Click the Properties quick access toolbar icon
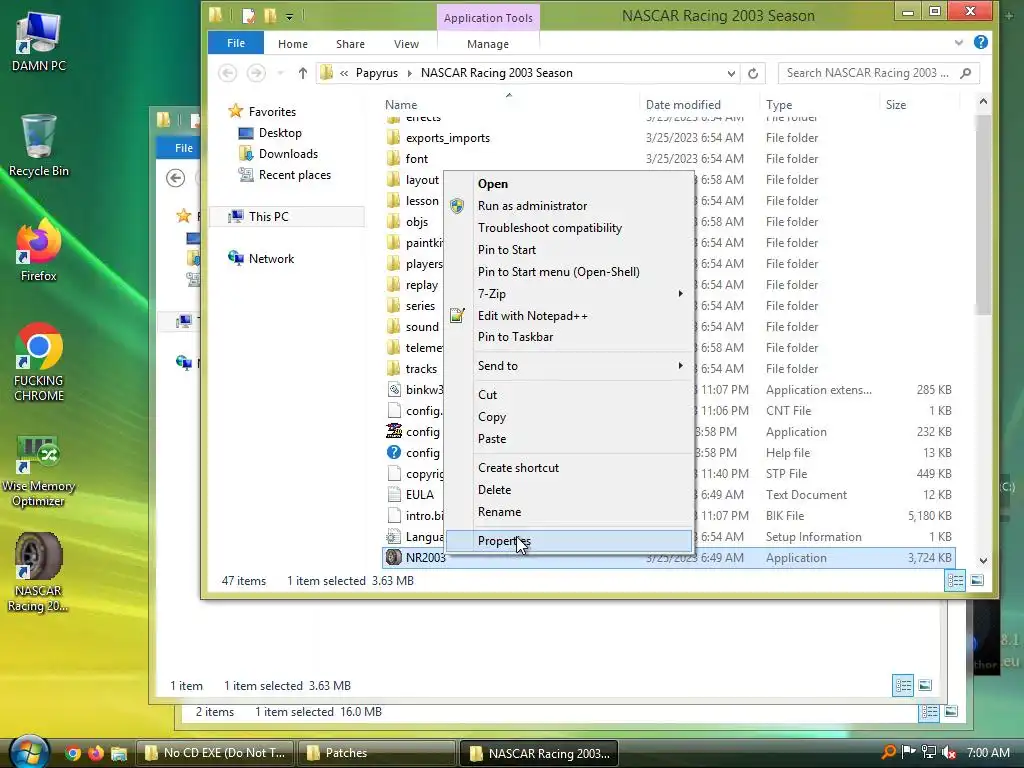 coord(248,15)
